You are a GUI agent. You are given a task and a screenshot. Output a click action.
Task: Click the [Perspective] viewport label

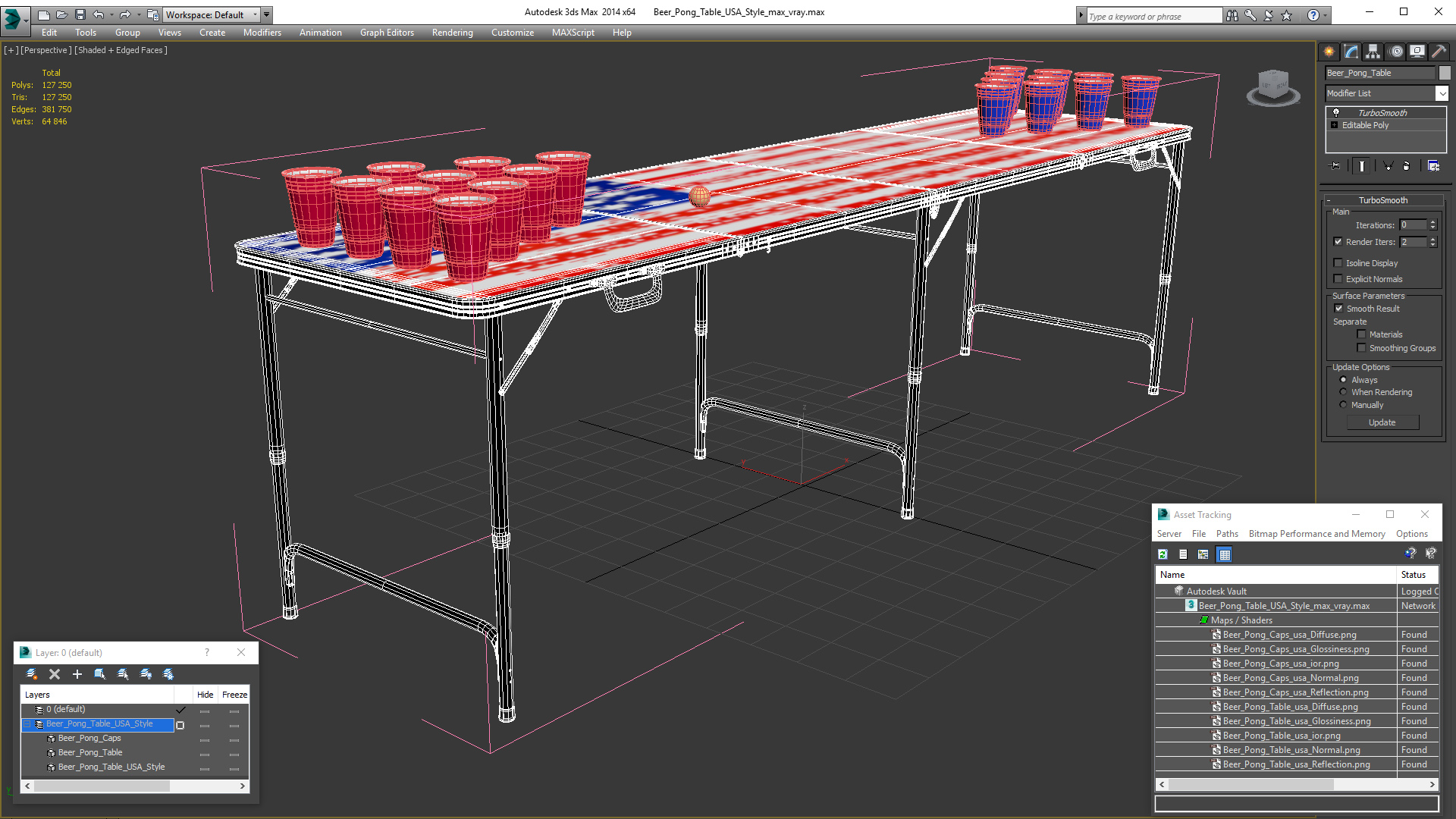tap(46, 50)
